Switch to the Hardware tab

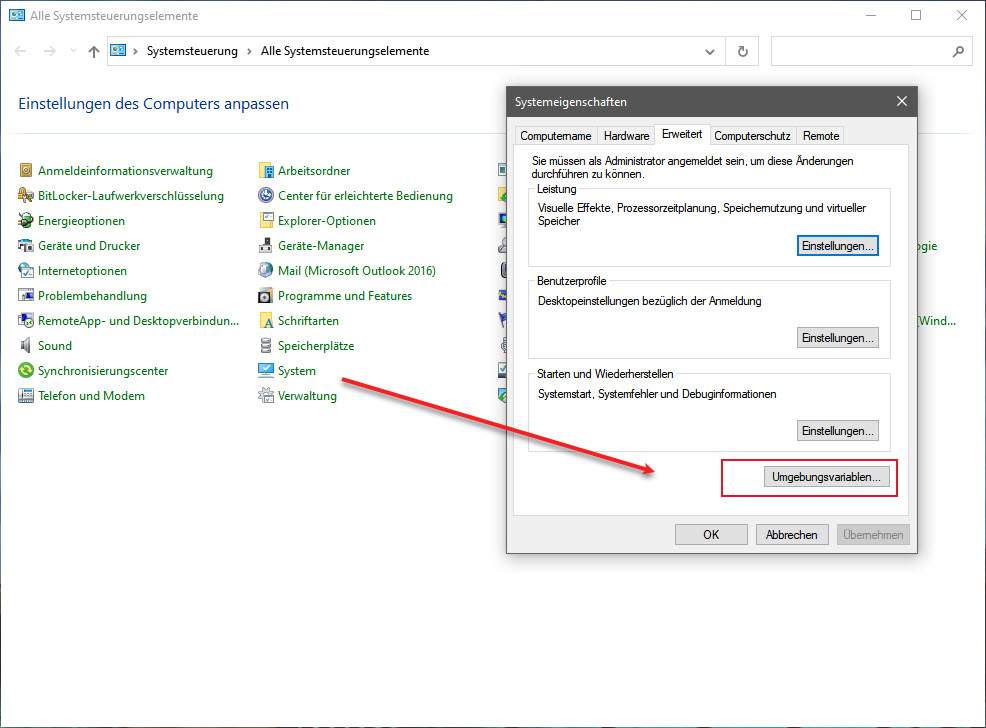click(626, 136)
